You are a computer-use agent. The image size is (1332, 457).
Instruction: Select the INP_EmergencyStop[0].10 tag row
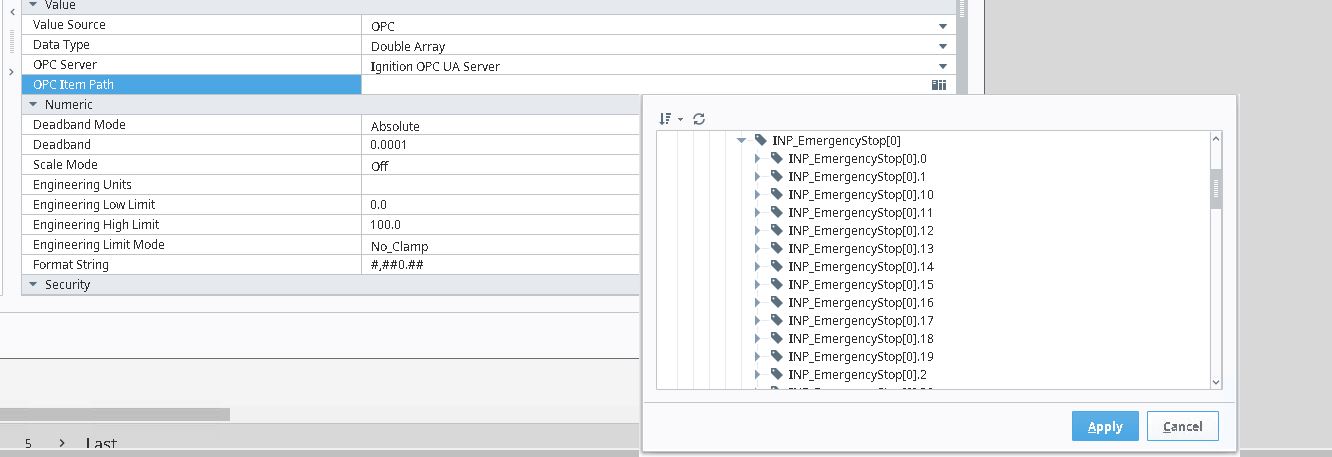click(x=861, y=195)
